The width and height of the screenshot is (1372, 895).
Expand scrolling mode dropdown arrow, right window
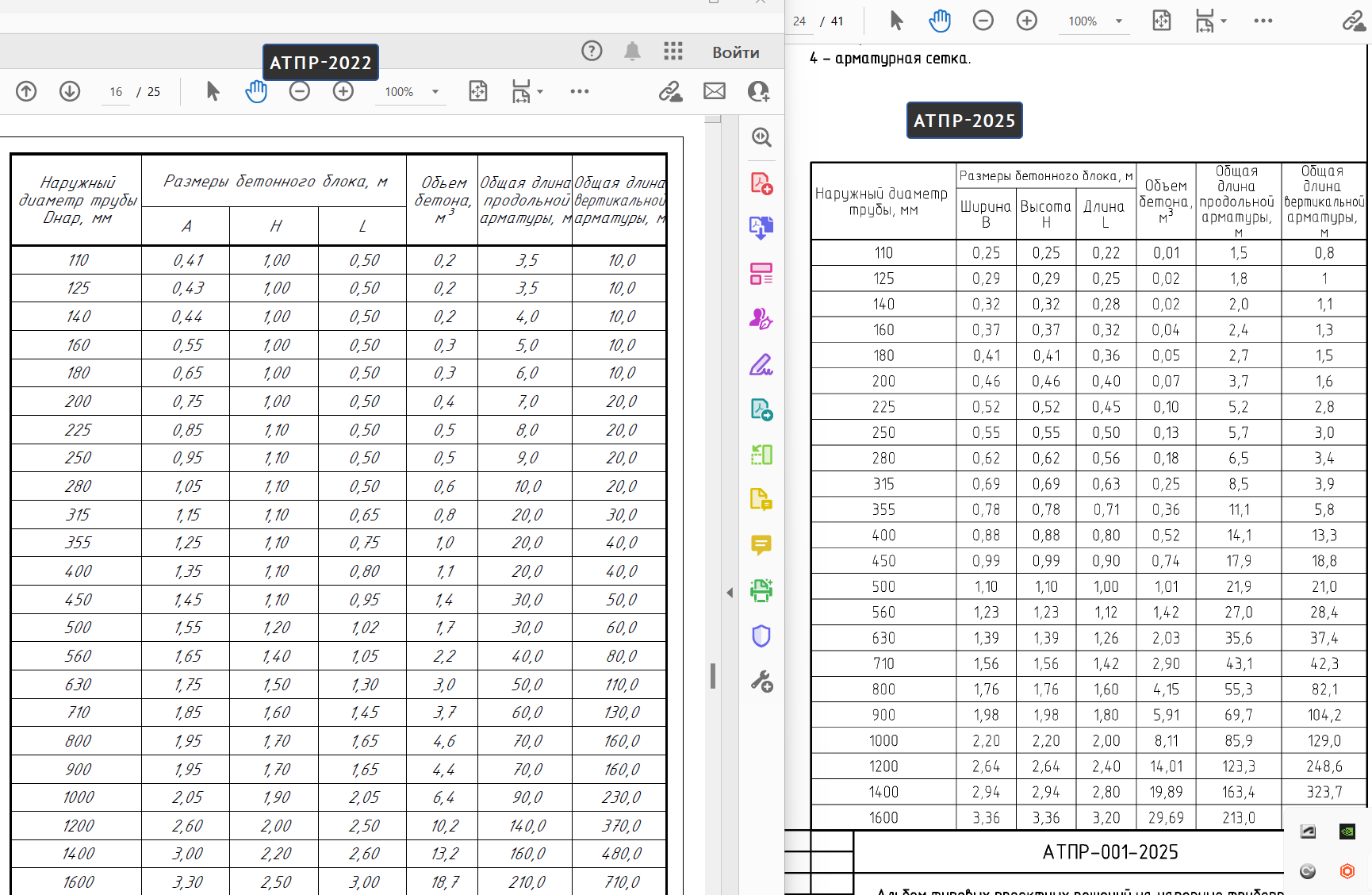point(1224,21)
